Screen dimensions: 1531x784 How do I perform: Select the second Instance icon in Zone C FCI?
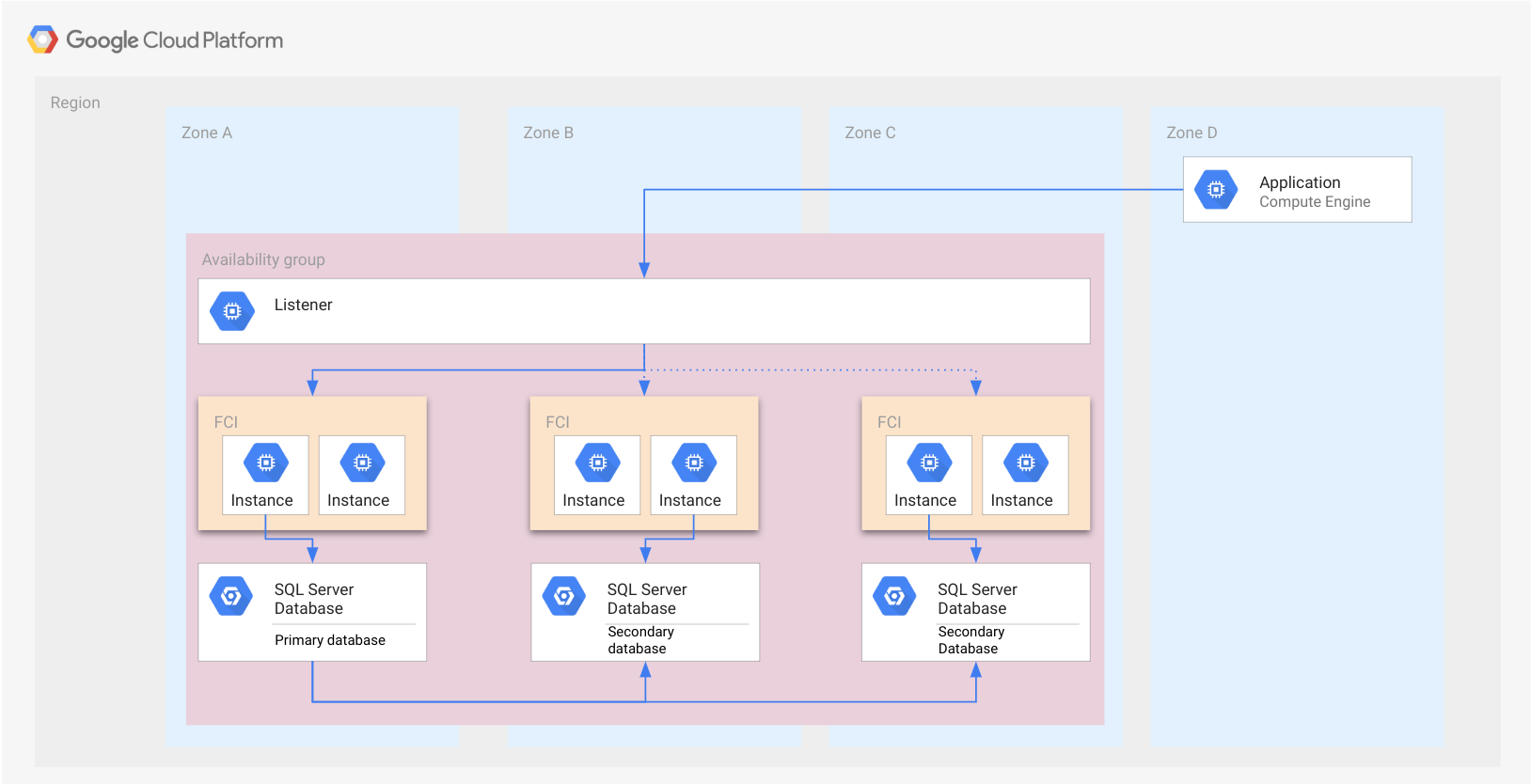coord(1026,463)
